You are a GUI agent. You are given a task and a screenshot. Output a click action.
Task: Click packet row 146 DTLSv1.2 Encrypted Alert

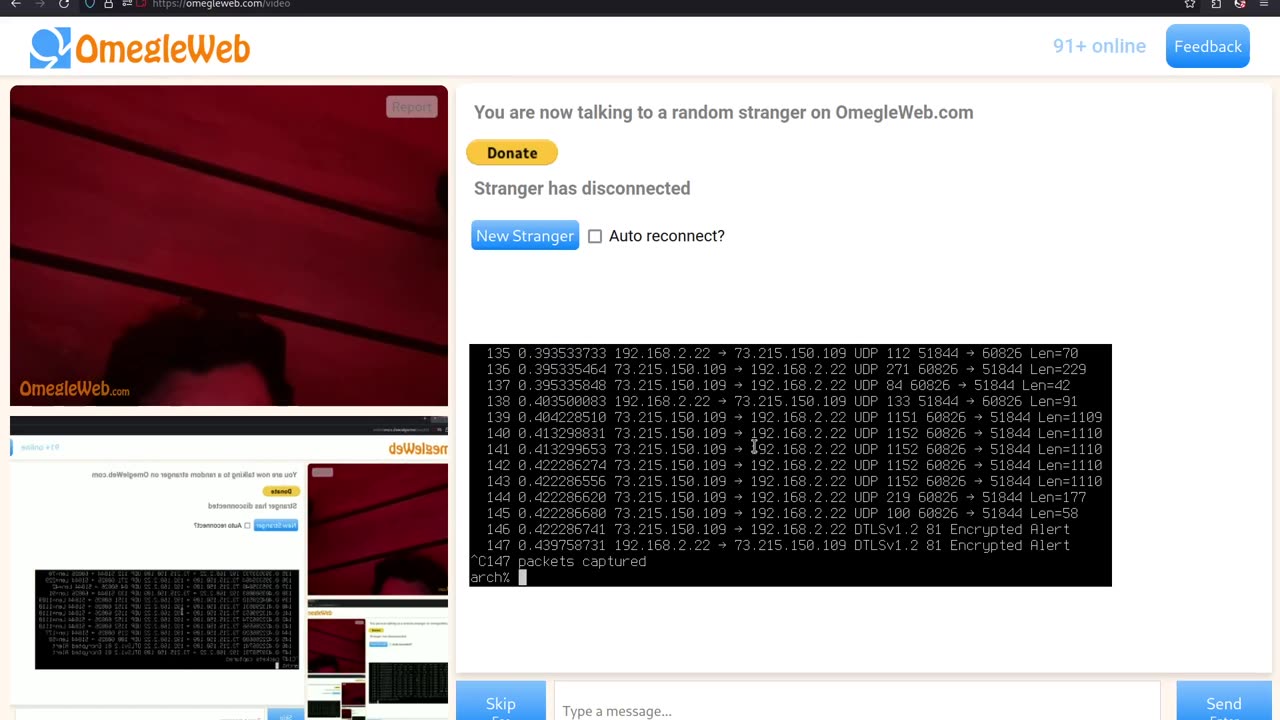(778, 530)
